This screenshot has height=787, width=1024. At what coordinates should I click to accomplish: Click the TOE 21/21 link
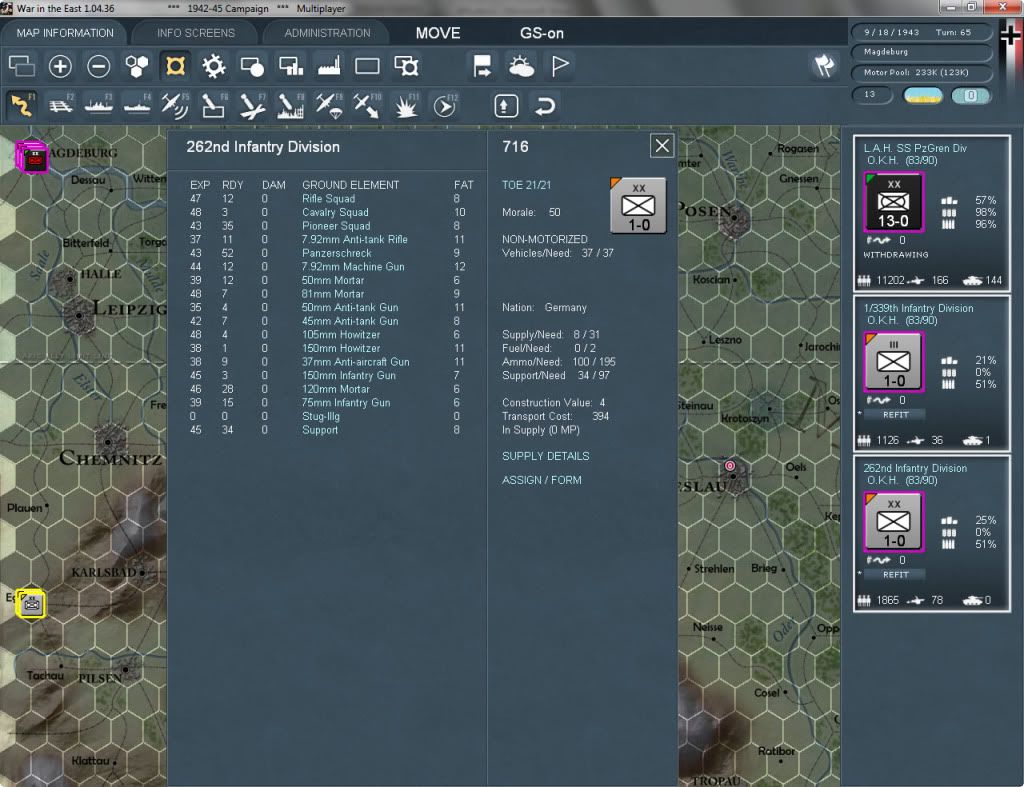click(x=526, y=185)
